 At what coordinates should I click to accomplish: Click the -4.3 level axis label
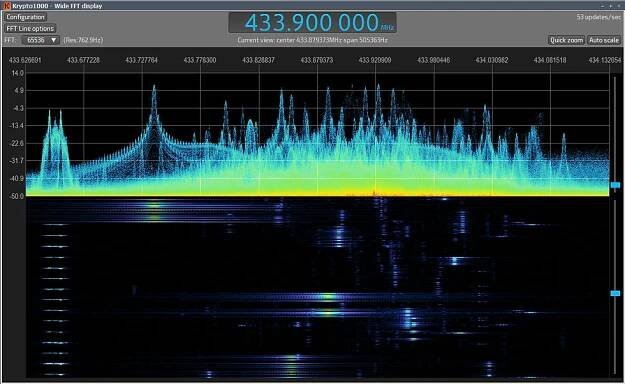18,108
